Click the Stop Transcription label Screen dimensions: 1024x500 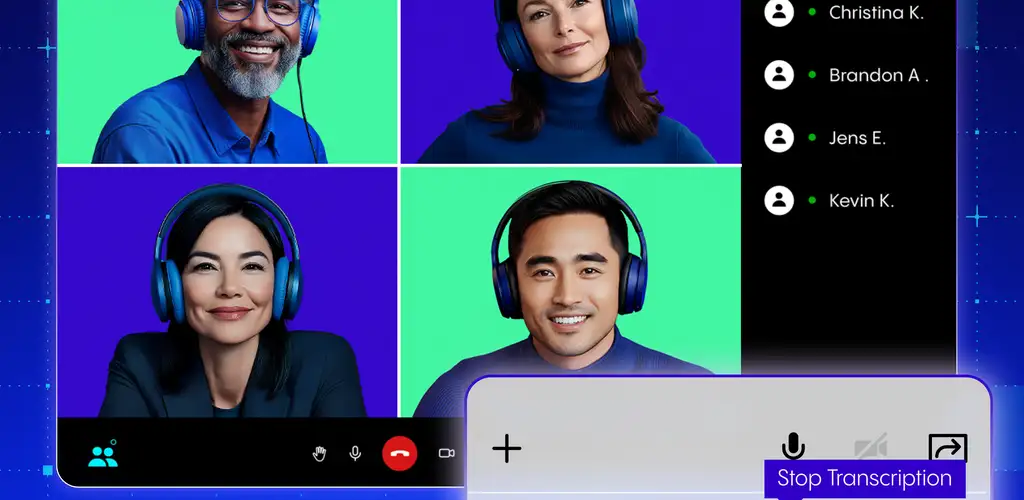(864, 478)
